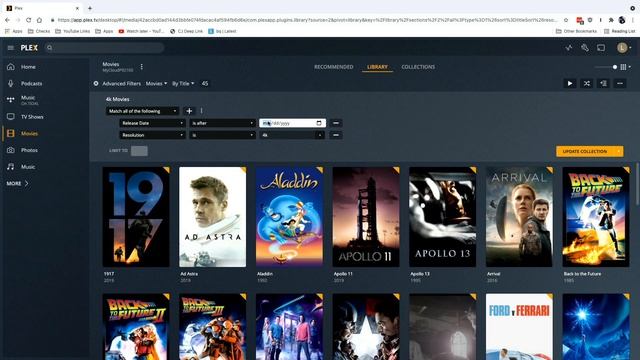Reload the page in the browser
The height and width of the screenshot is (360, 640).
[28, 20]
